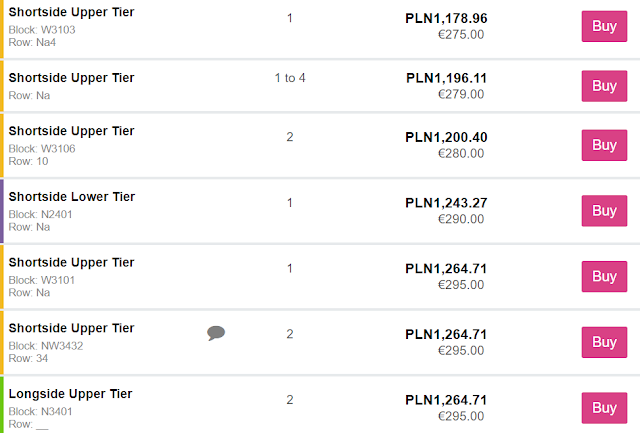
Task: Select the '1 to 4' quantity
Action: (289, 78)
